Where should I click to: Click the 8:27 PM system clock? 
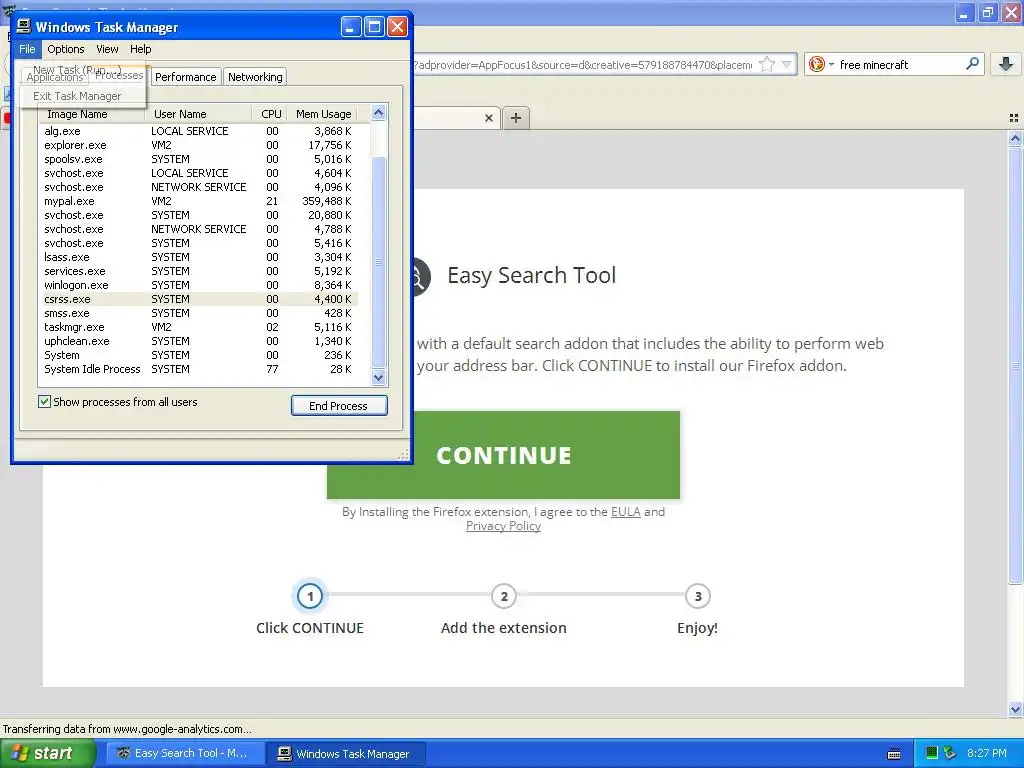pos(987,753)
